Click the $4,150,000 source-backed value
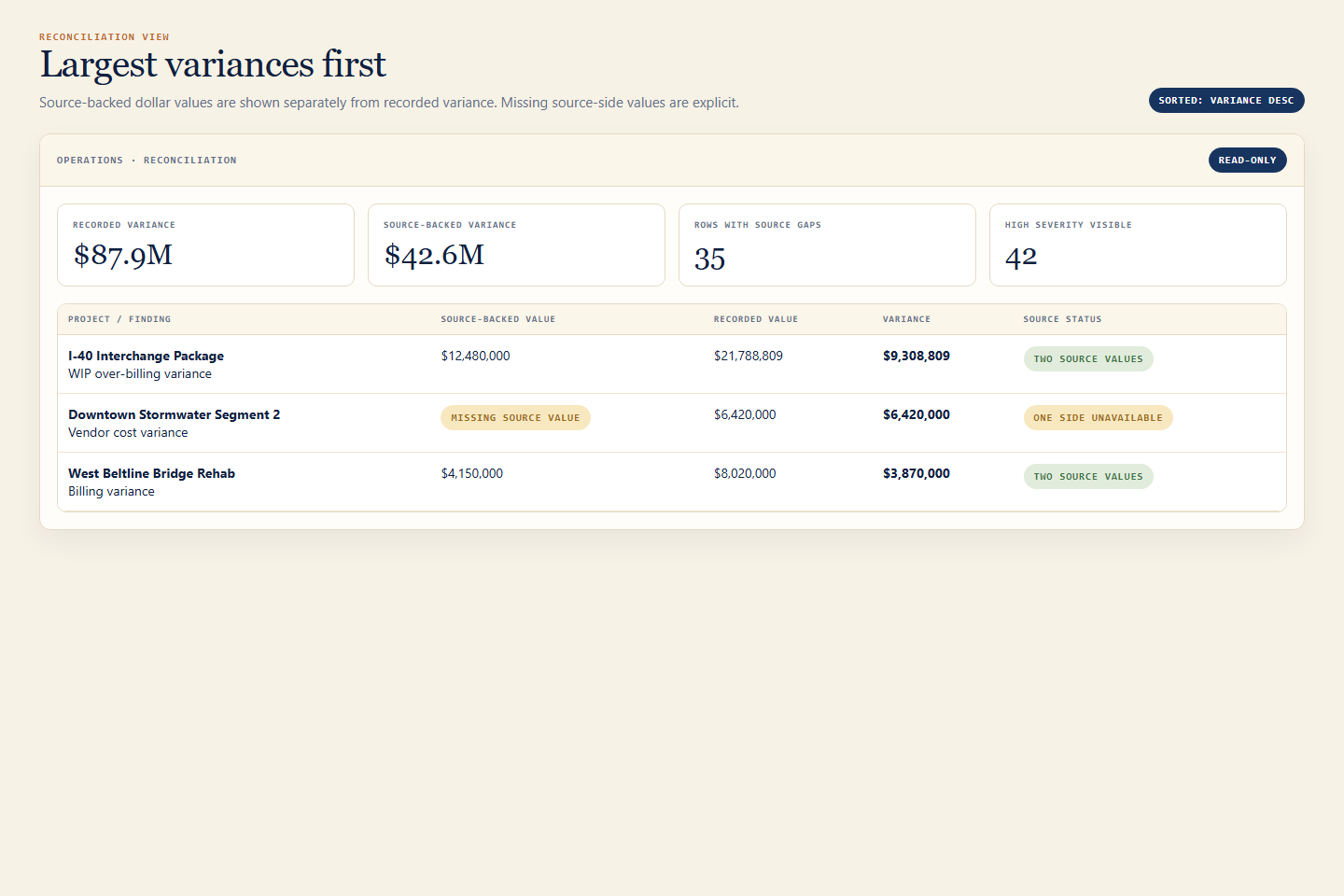 pos(471,473)
